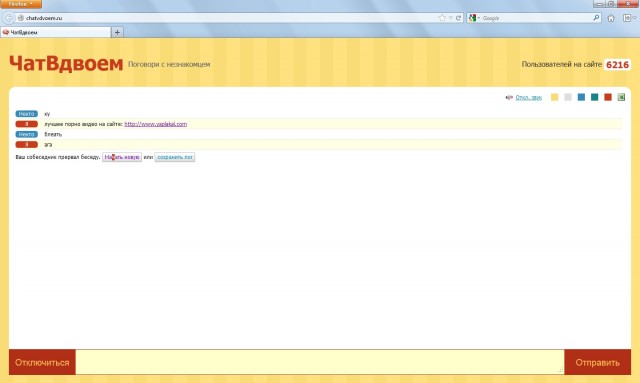Open the bookmarks menu button
This screenshot has height=383, width=640.
click(x=629, y=18)
